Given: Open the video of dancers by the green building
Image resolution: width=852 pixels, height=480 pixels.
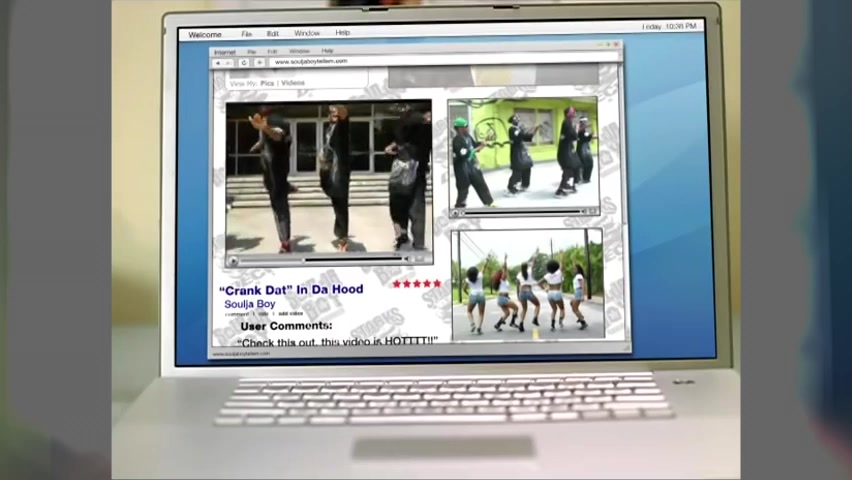Looking at the screenshot, I should coord(524,153).
